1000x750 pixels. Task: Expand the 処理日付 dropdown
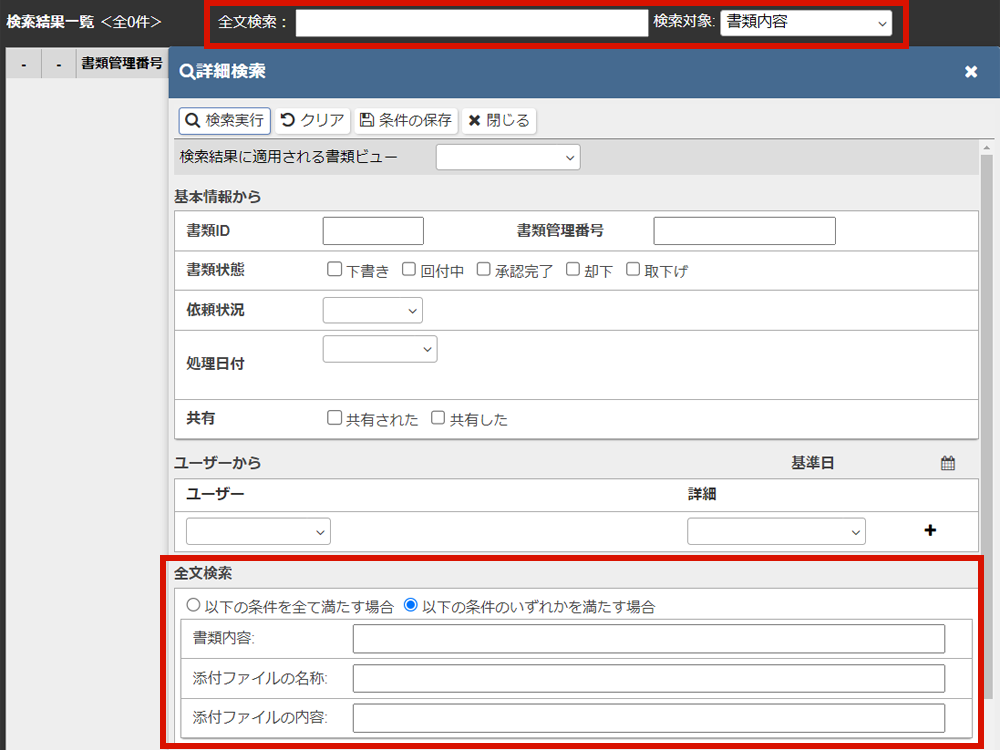pyautogui.click(x=380, y=349)
